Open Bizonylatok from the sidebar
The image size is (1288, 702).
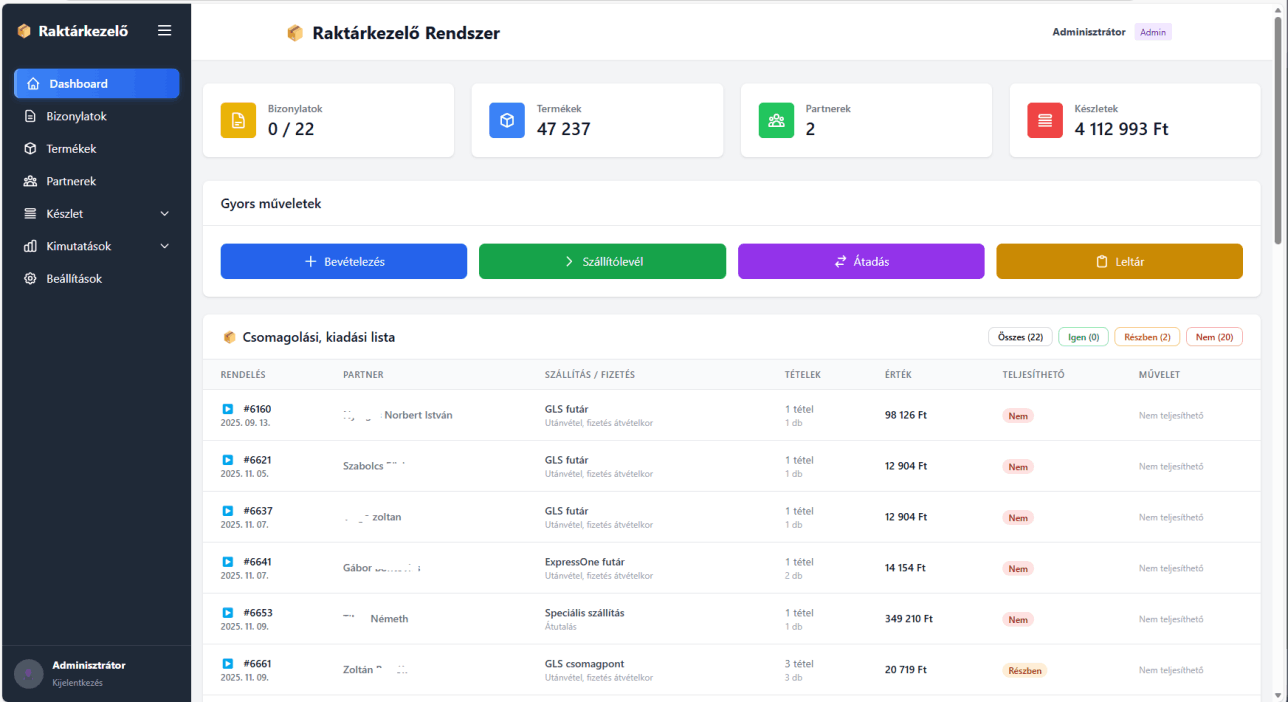(76, 116)
